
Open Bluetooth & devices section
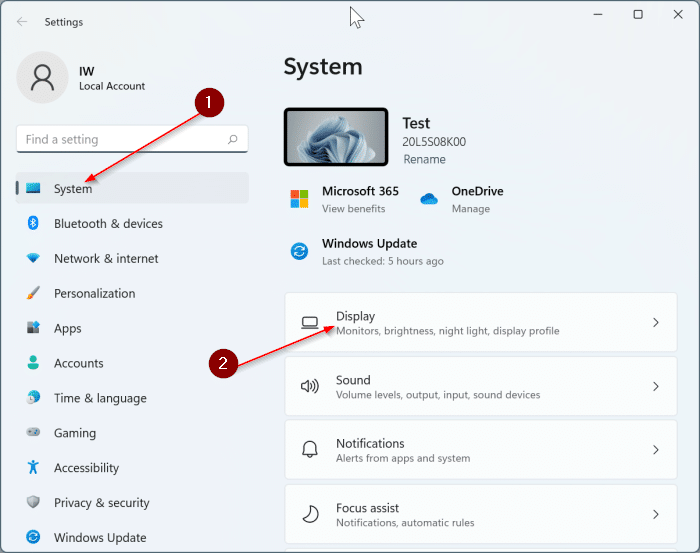[132, 223]
